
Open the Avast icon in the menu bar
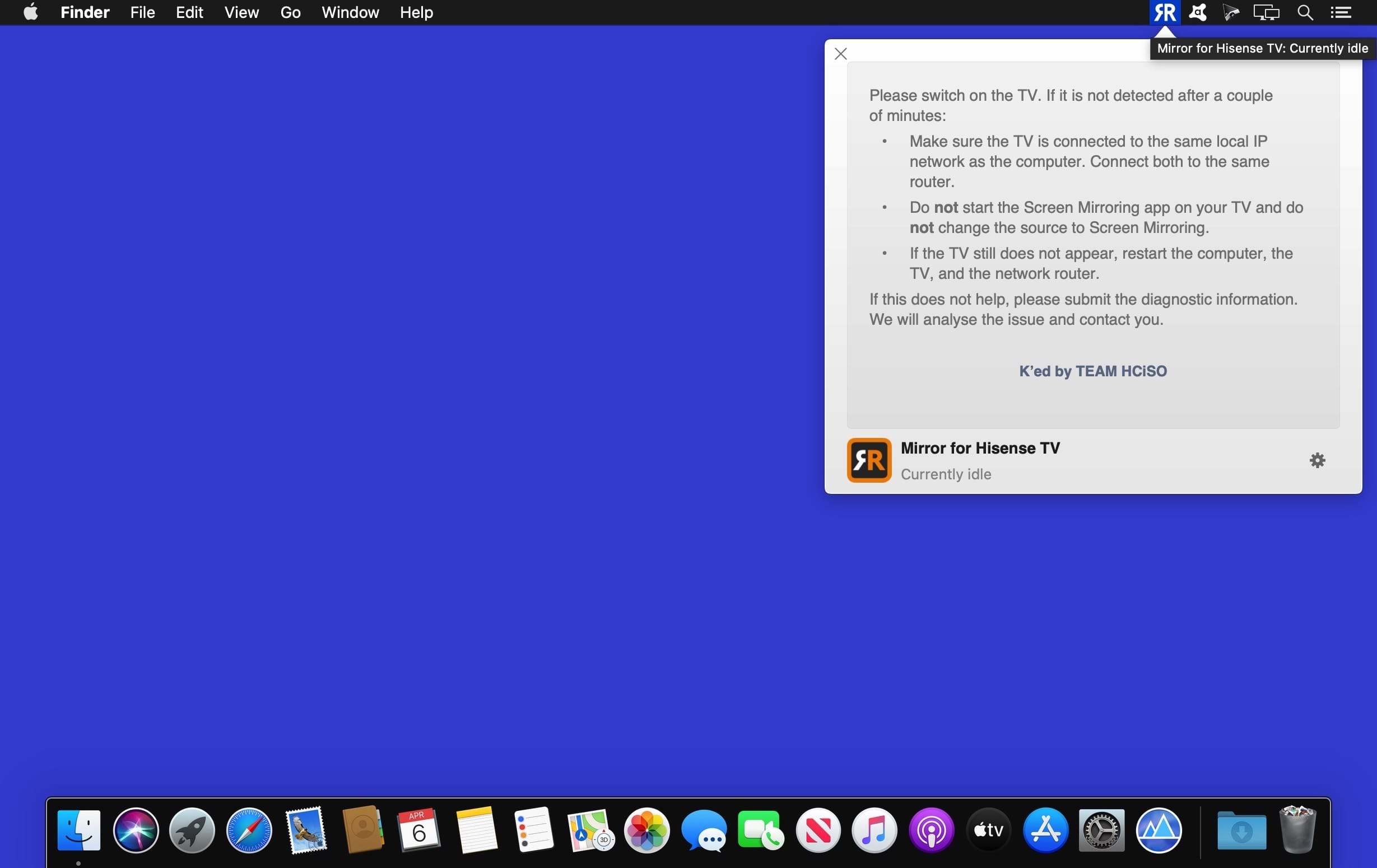[1197, 12]
